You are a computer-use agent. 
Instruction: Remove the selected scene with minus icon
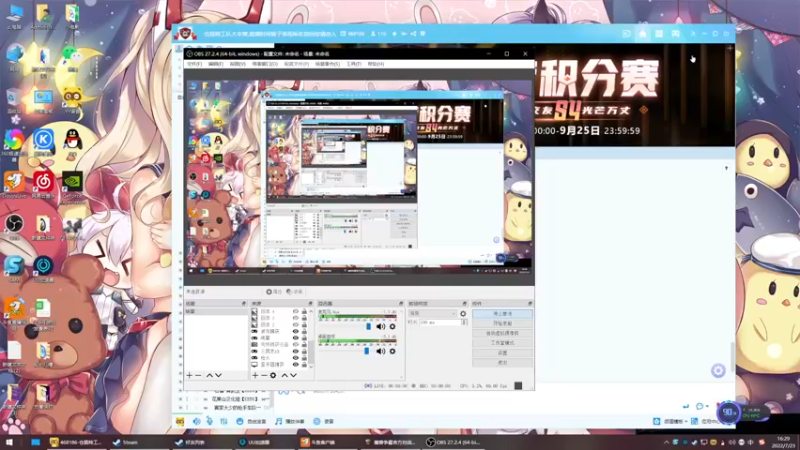[198, 376]
